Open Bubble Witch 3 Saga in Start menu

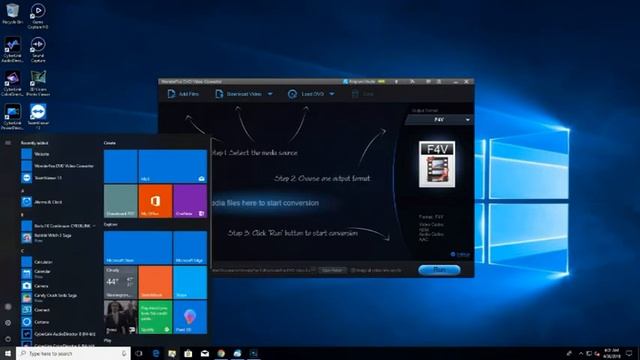pos(59,237)
